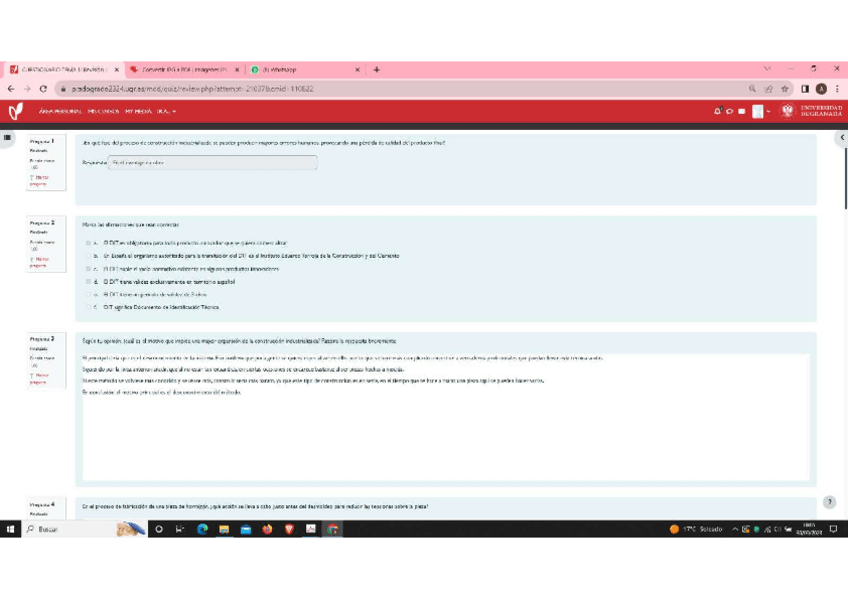
Task: Open the last dropdown menu in the red navbar
Action: [166, 111]
